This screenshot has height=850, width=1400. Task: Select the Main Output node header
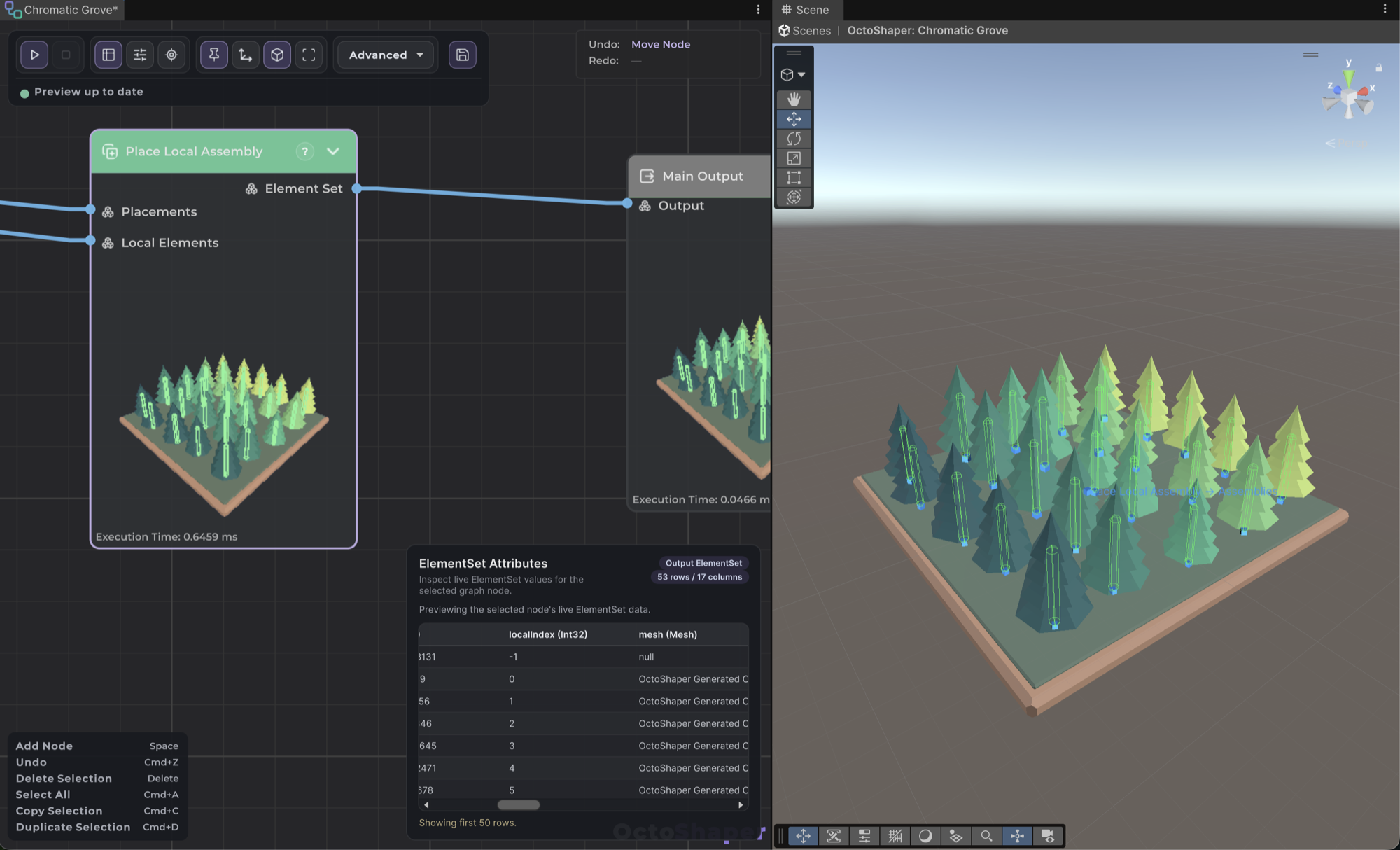pos(700,176)
